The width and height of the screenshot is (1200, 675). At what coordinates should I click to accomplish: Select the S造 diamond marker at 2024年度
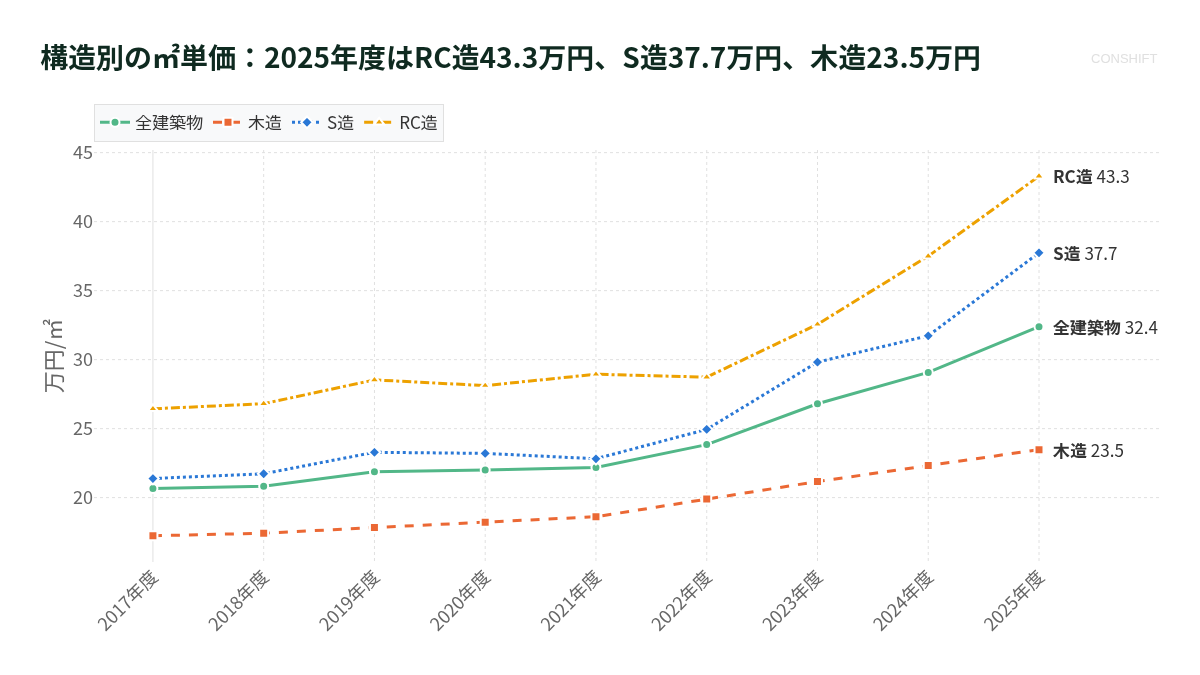928,336
